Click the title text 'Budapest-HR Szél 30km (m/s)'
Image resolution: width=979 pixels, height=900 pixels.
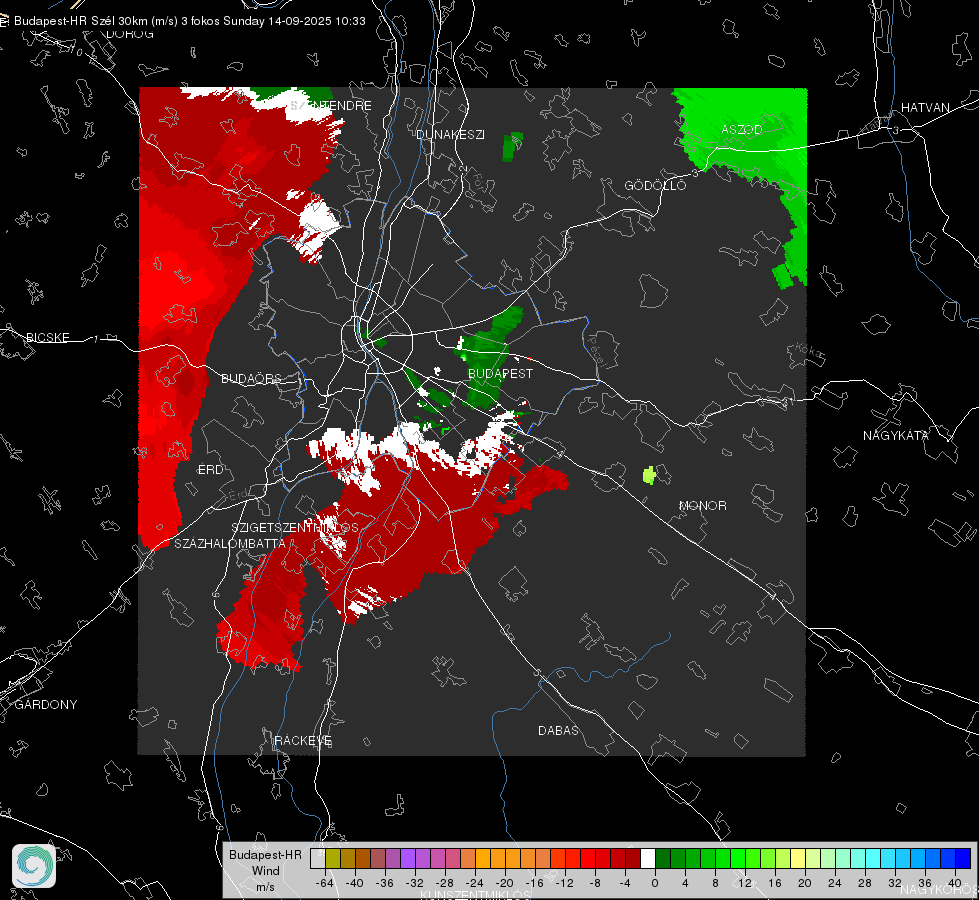pos(96,21)
